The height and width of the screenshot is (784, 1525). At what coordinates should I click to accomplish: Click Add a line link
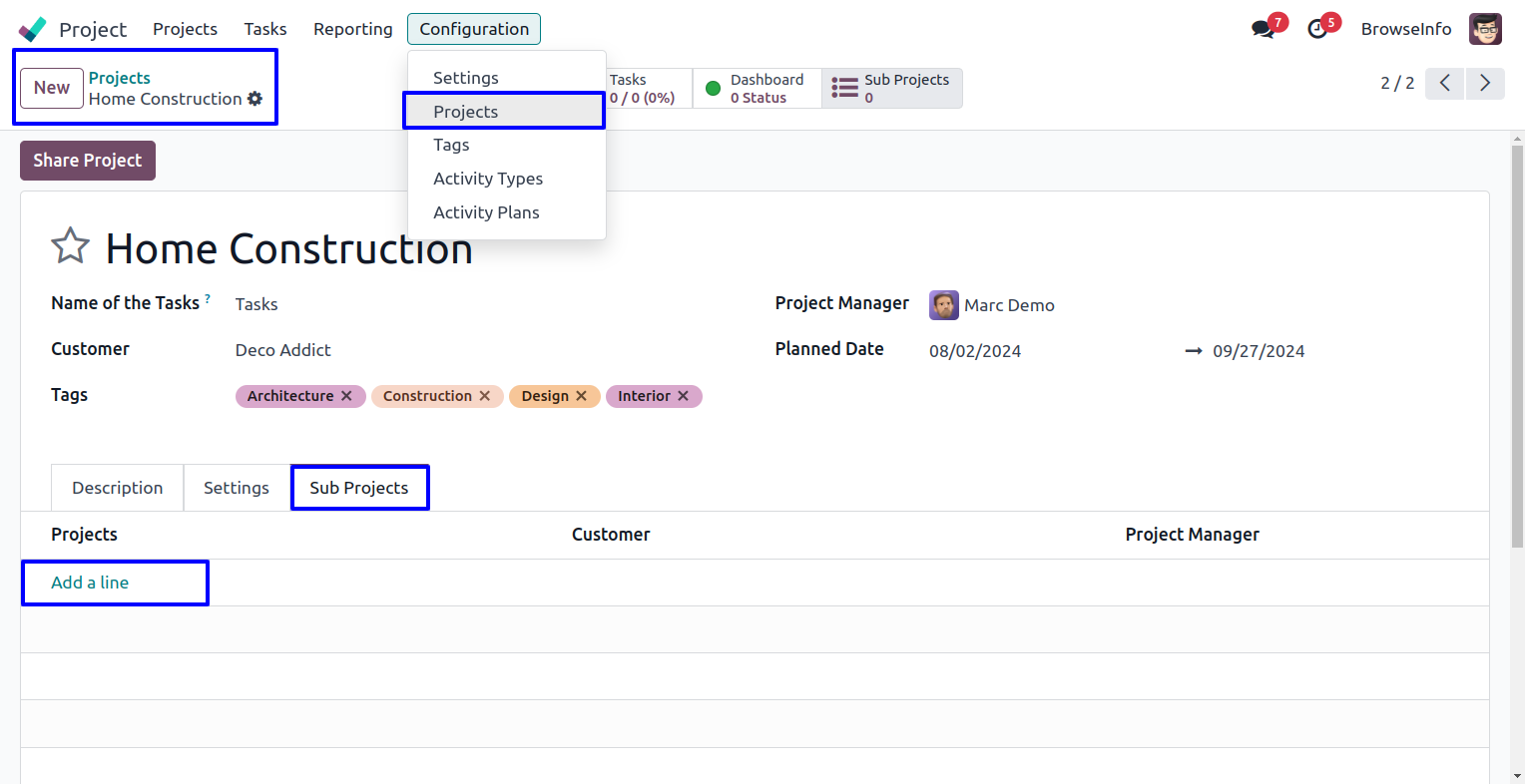tap(90, 583)
